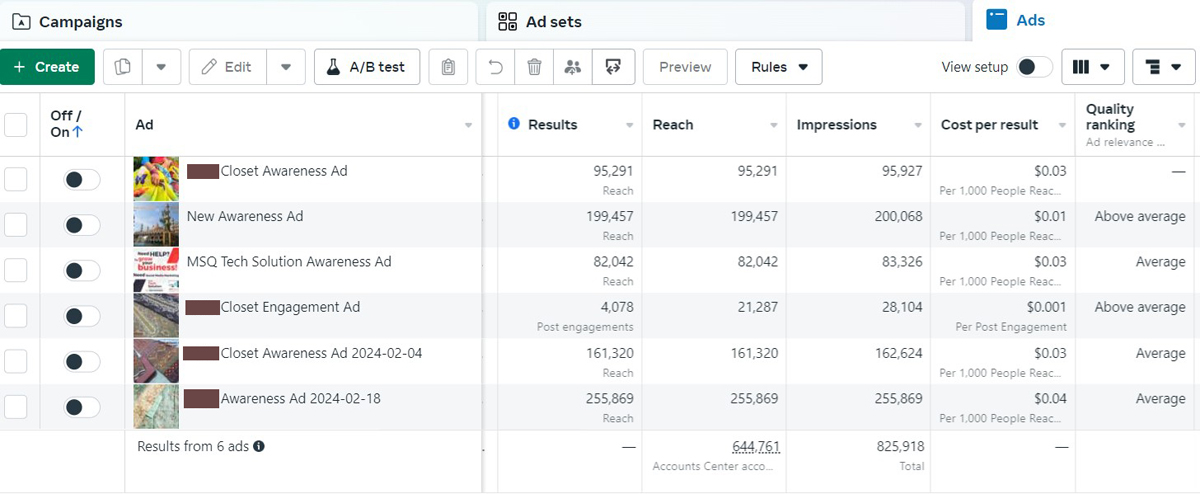Click the trash delete icon
Image resolution: width=1200 pixels, height=494 pixels.
535,67
